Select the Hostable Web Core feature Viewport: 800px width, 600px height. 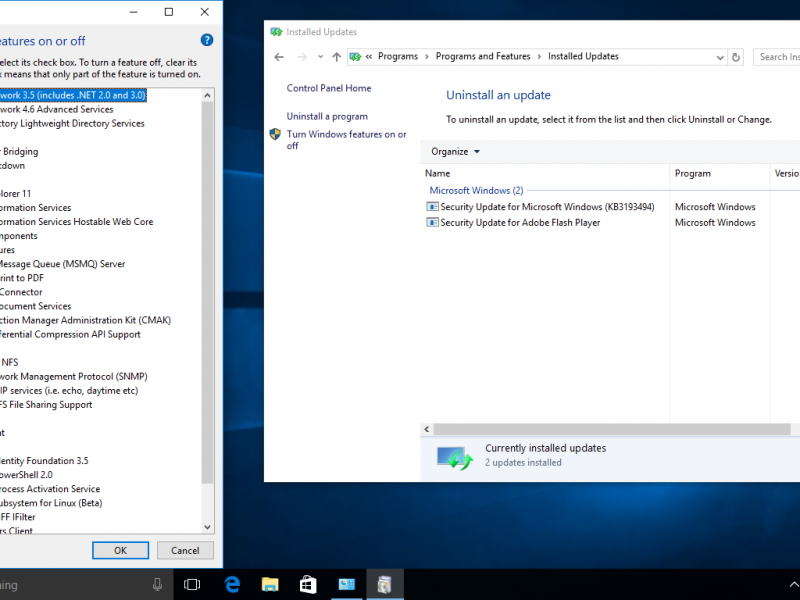(77, 222)
